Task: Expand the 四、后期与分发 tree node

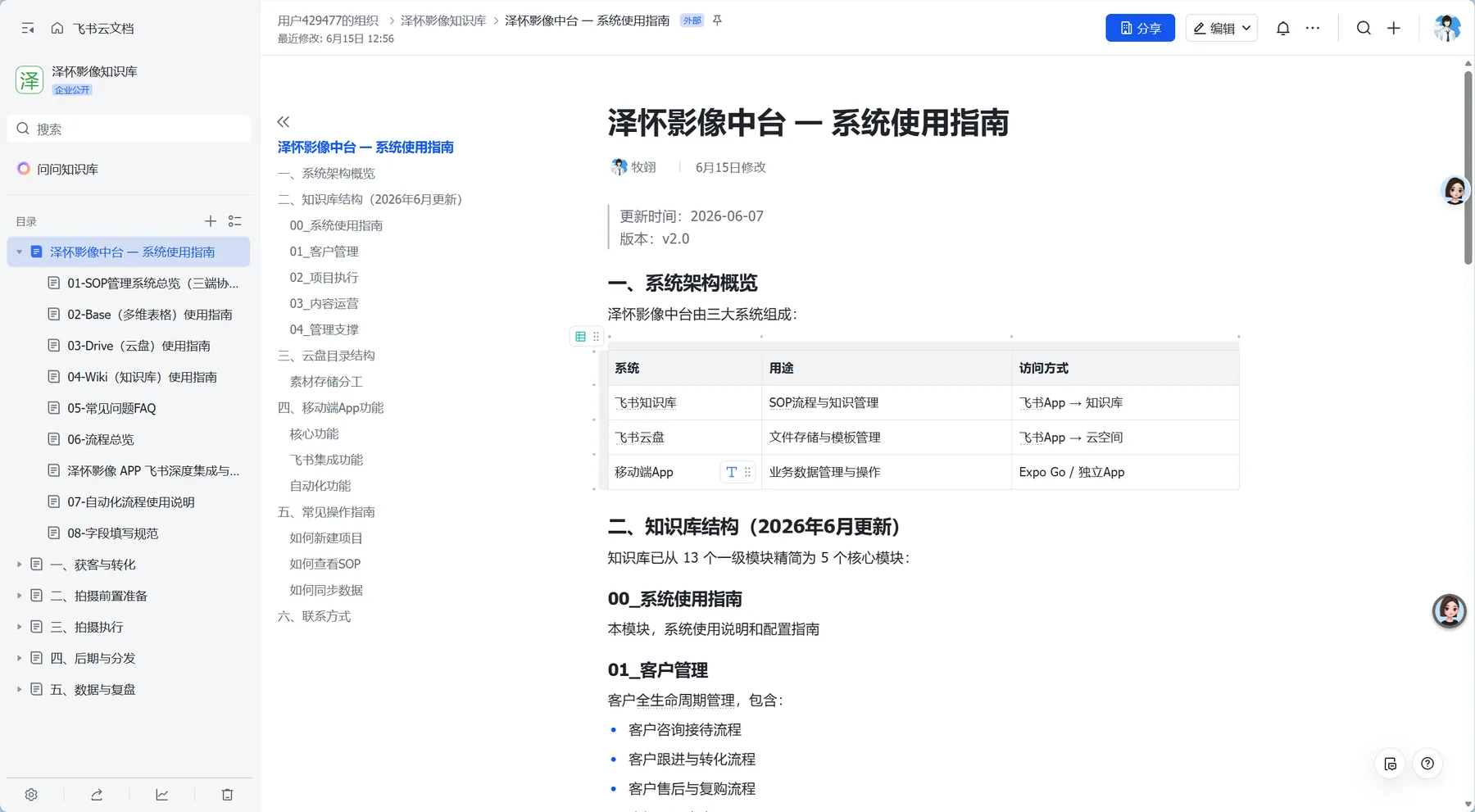Action: coord(20,658)
